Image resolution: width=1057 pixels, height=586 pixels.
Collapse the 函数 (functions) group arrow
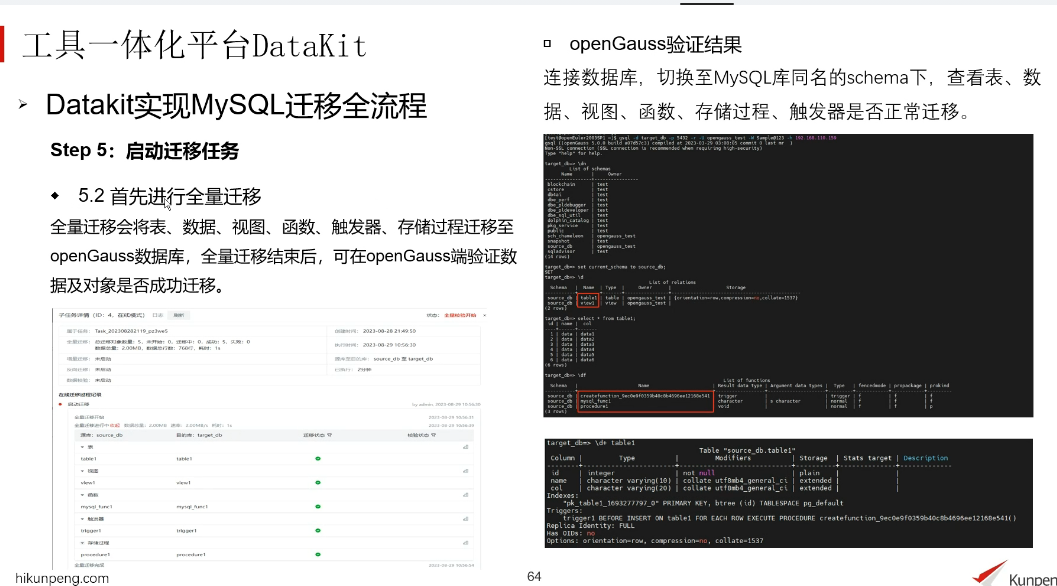(x=83, y=495)
